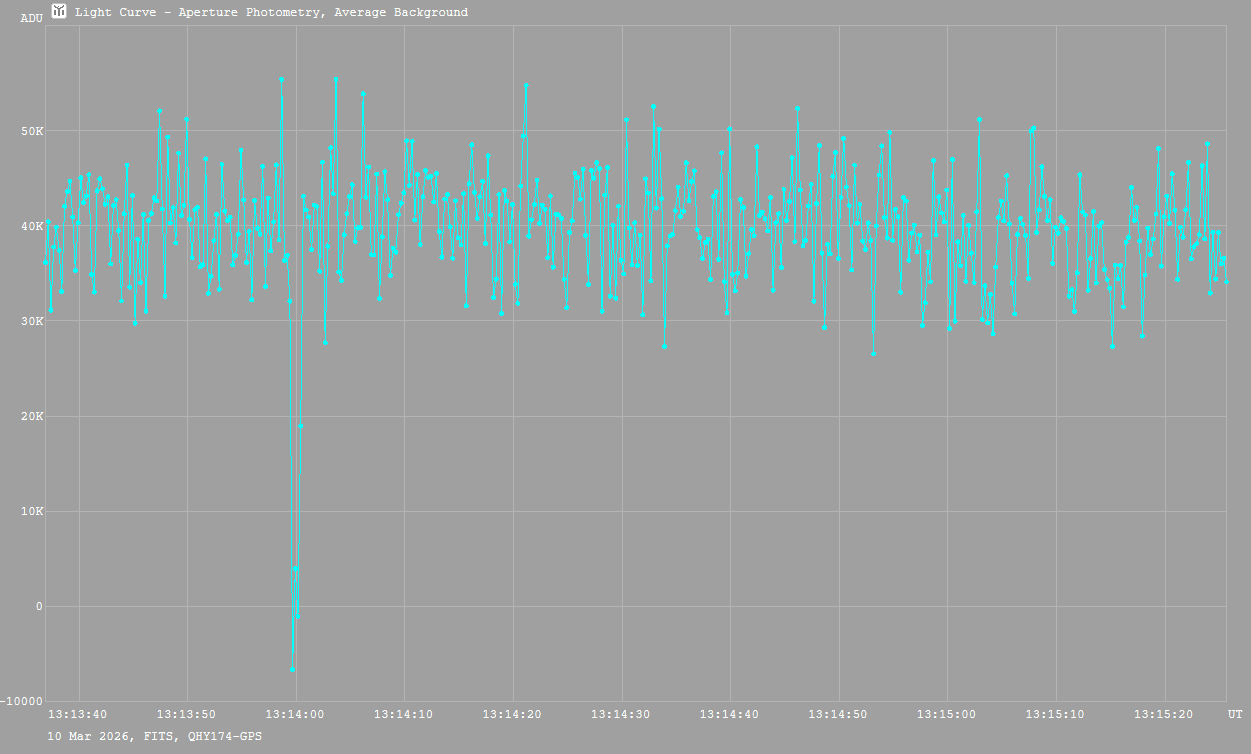The width and height of the screenshot is (1251, 754).
Task: Click the 13:15:20 time axis label
Action: [1164, 714]
